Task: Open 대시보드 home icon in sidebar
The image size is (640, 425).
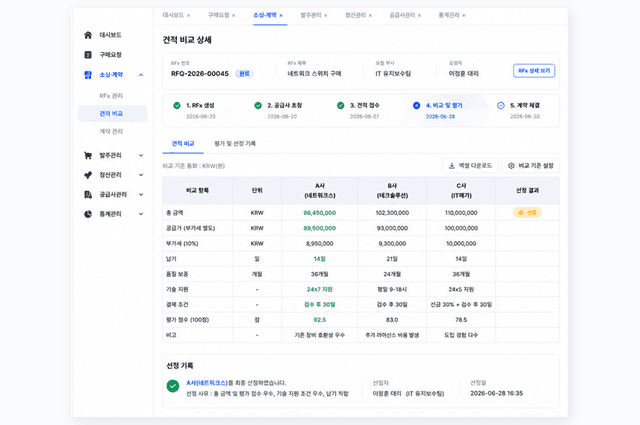Action: coord(88,35)
